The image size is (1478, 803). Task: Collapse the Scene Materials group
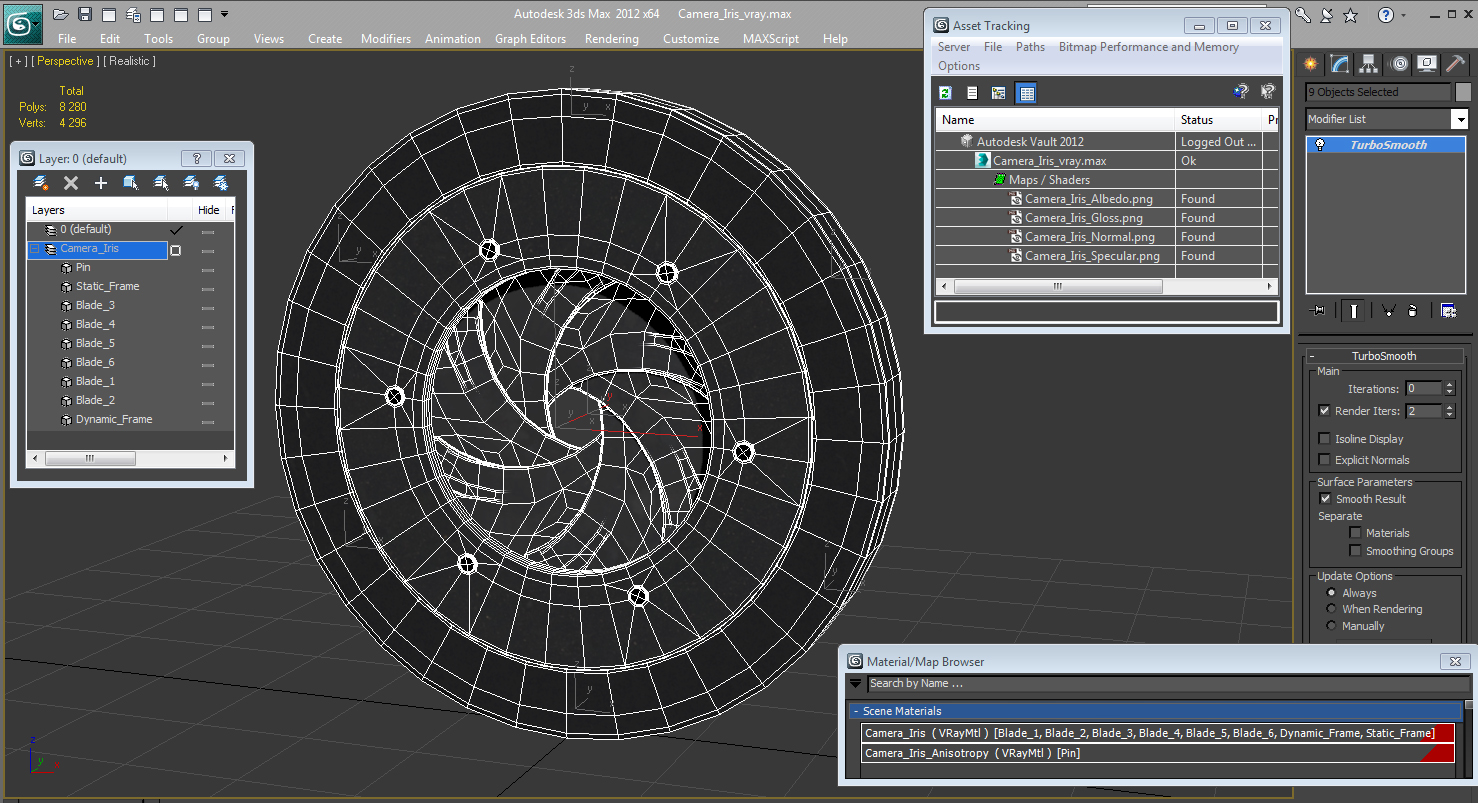click(856, 711)
